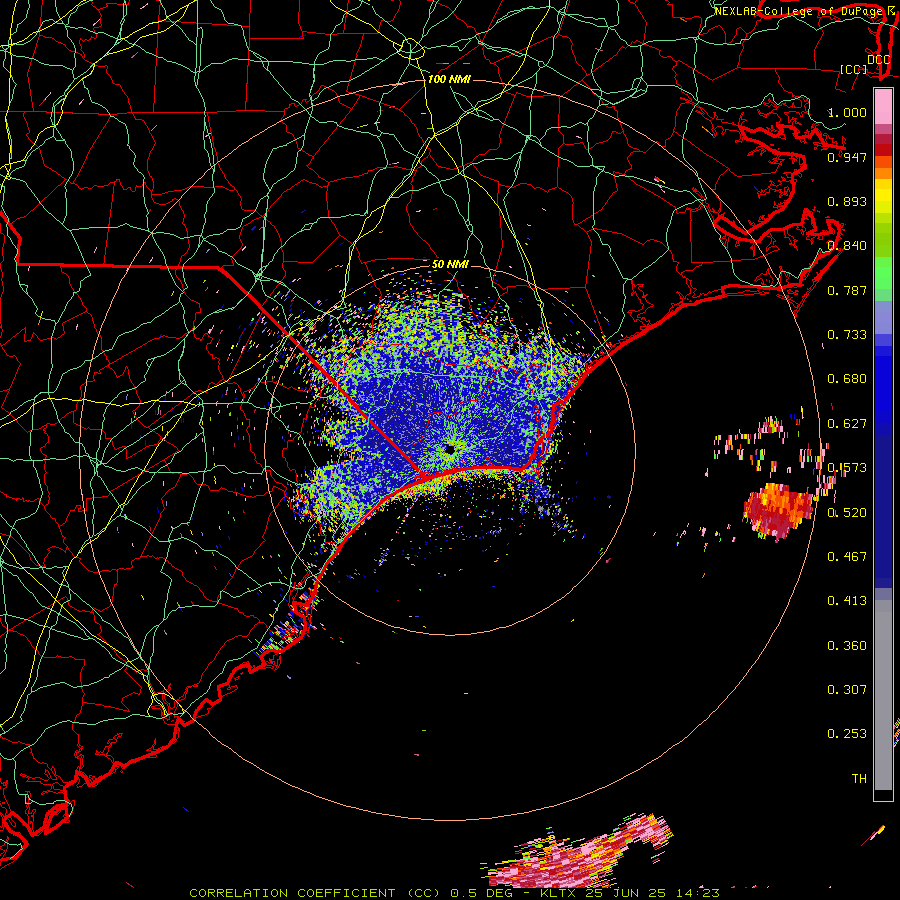
Task: Click the DCC product label
Action: click(878, 60)
